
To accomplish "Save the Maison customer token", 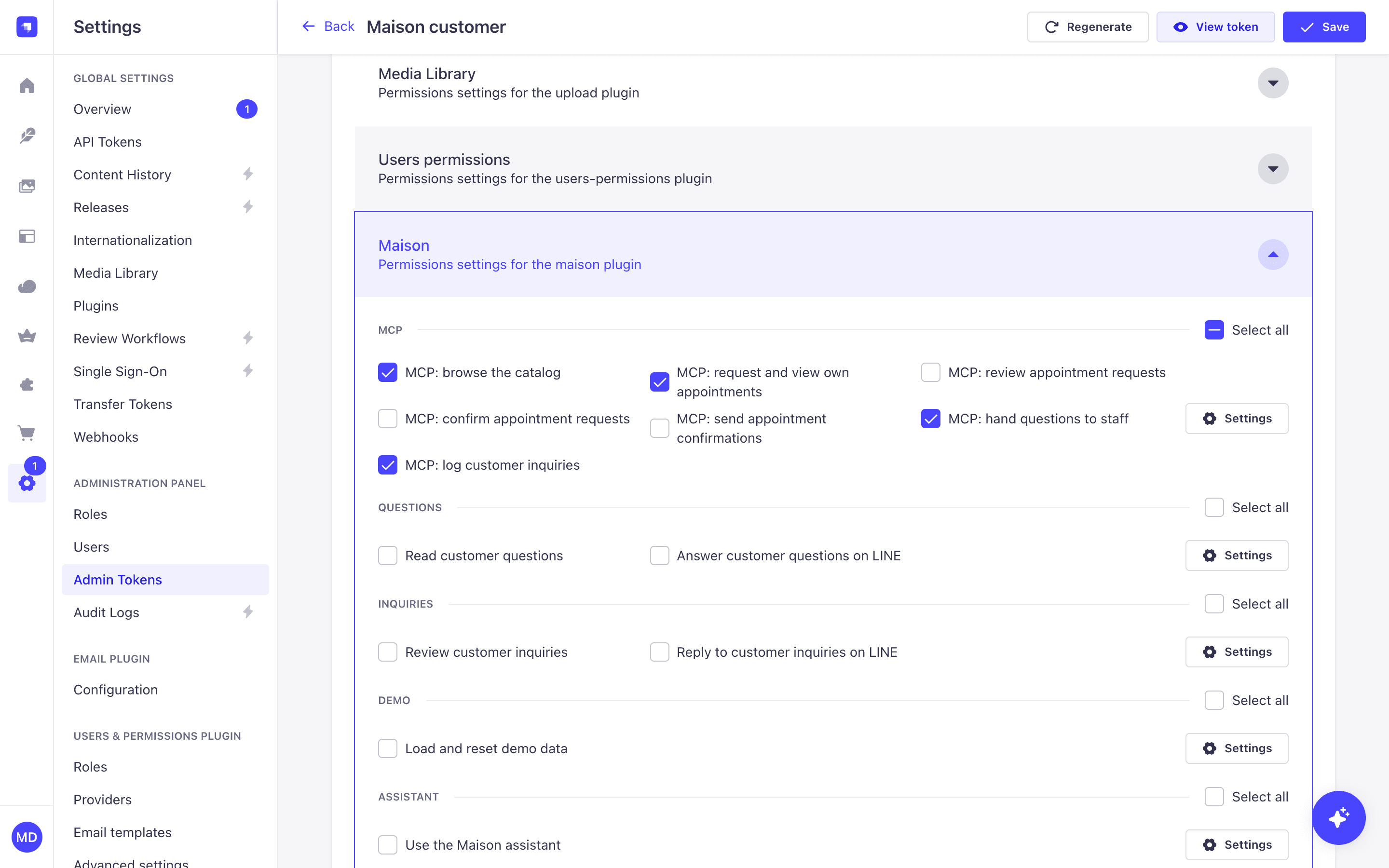I will point(1324,27).
